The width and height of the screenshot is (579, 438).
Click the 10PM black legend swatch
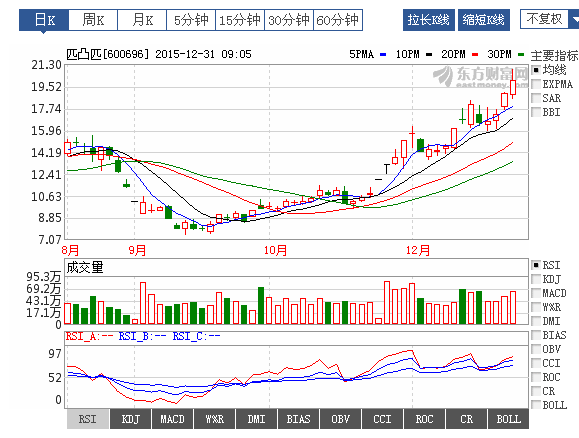(429, 55)
